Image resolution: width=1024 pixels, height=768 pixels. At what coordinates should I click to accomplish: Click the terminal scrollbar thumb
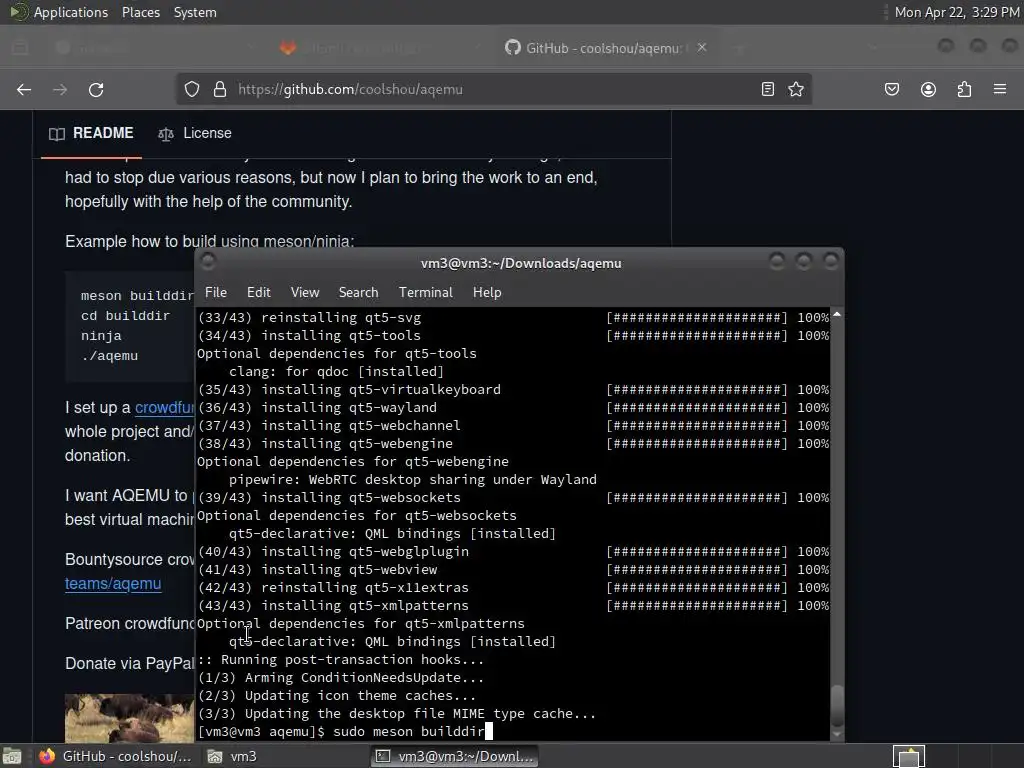(x=837, y=706)
